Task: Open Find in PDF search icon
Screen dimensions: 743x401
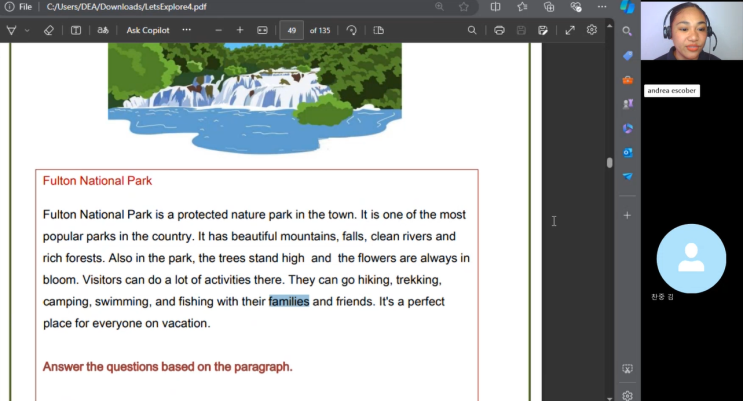Action: [472, 30]
